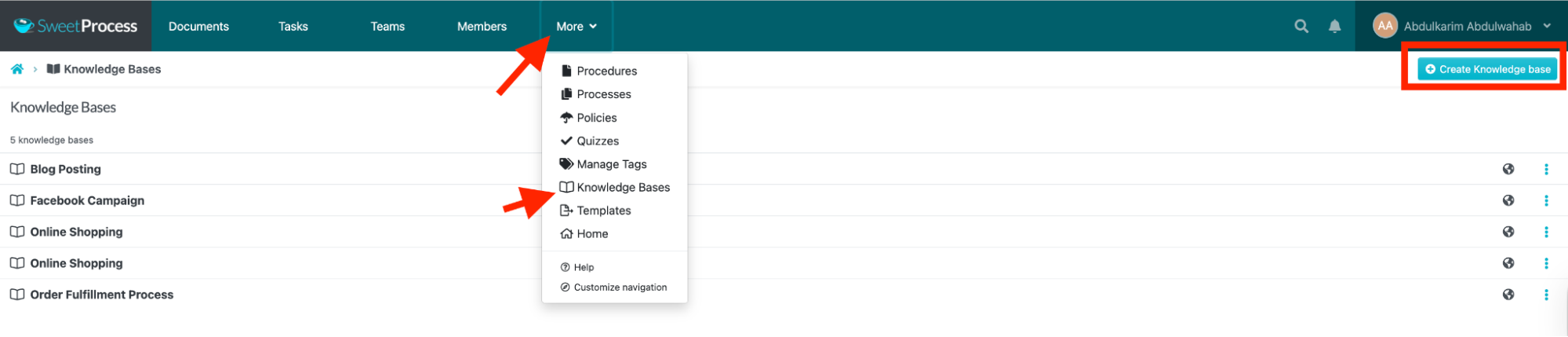The height and width of the screenshot is (337, 1568).
Task: Select Procedures from the More menu
Action: pos(606,71)
